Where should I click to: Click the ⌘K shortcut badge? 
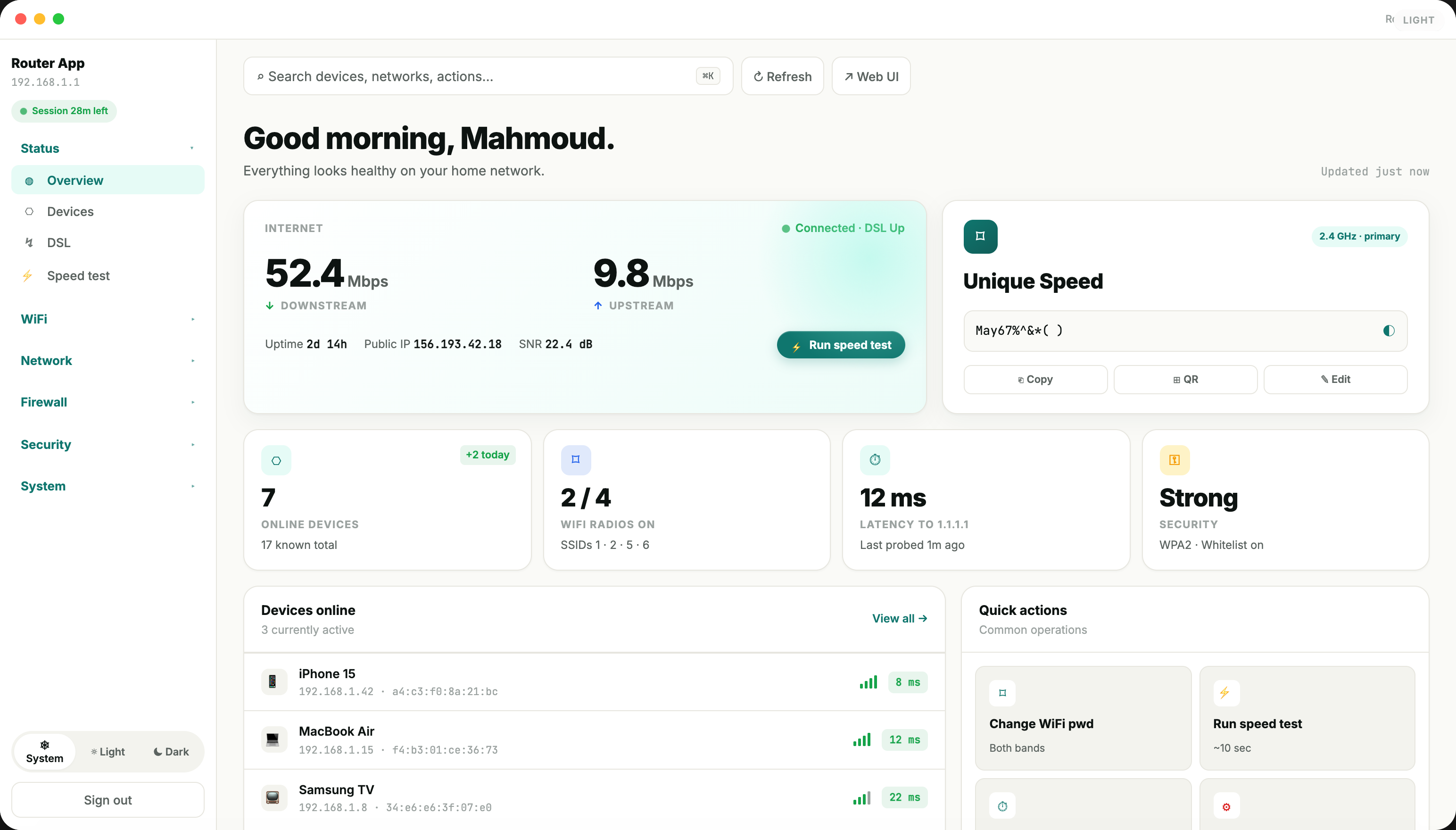pos(708,76)
